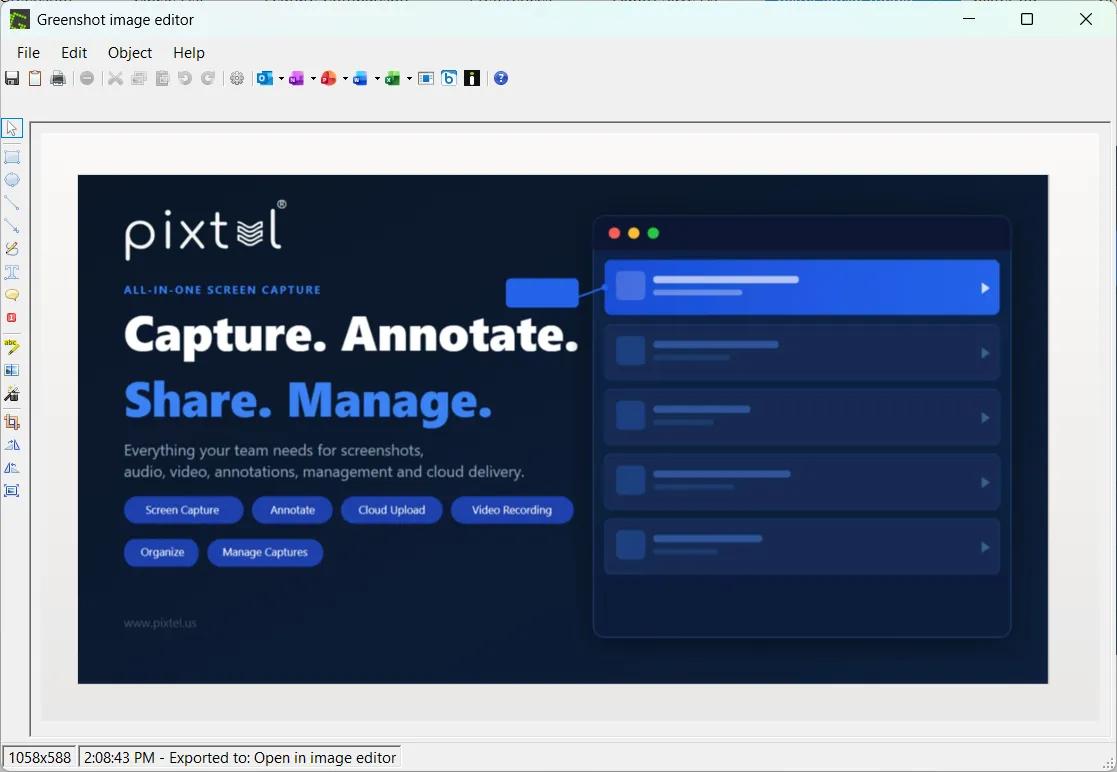Click the Resize image icon

pyautogui.click(x=12, y=491)
